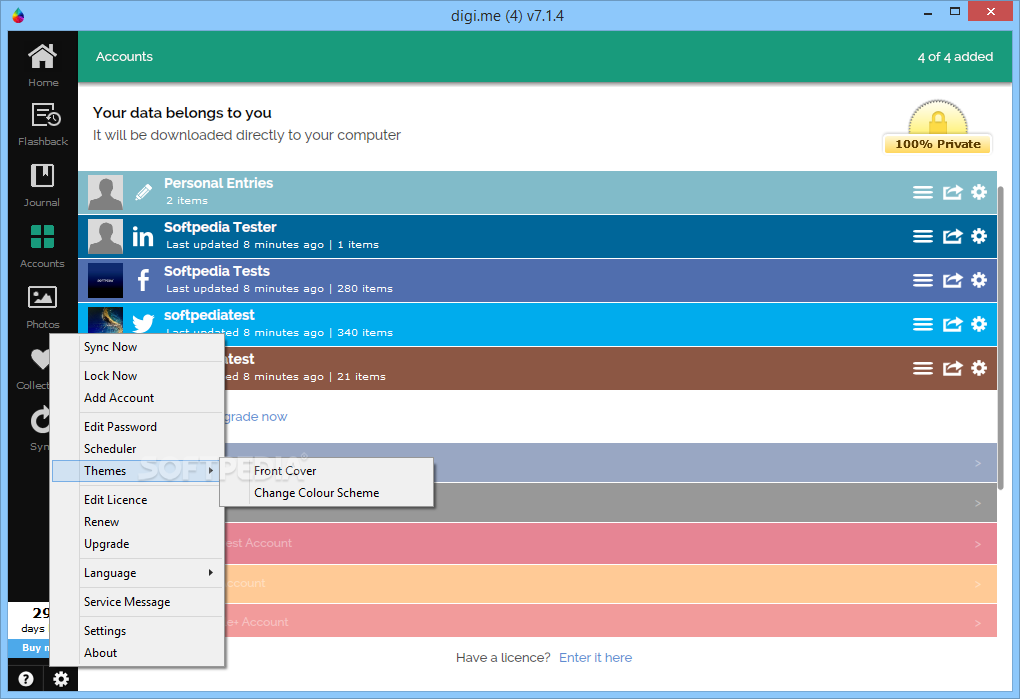Viewport: 1020px width, 699px height.
Task: Open list menu for Softpedia Tester LinkedIn
Action: point(922,237)
